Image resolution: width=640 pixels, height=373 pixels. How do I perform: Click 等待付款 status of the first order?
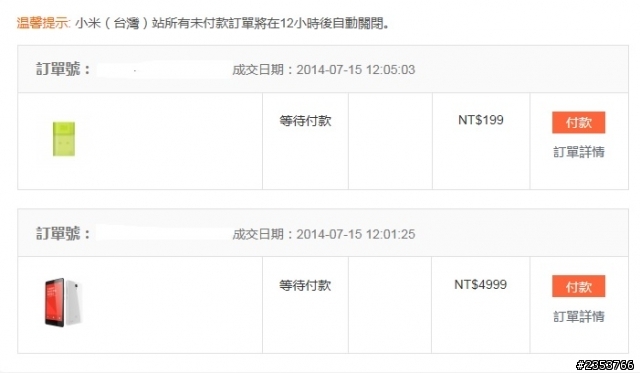(305, 121)
